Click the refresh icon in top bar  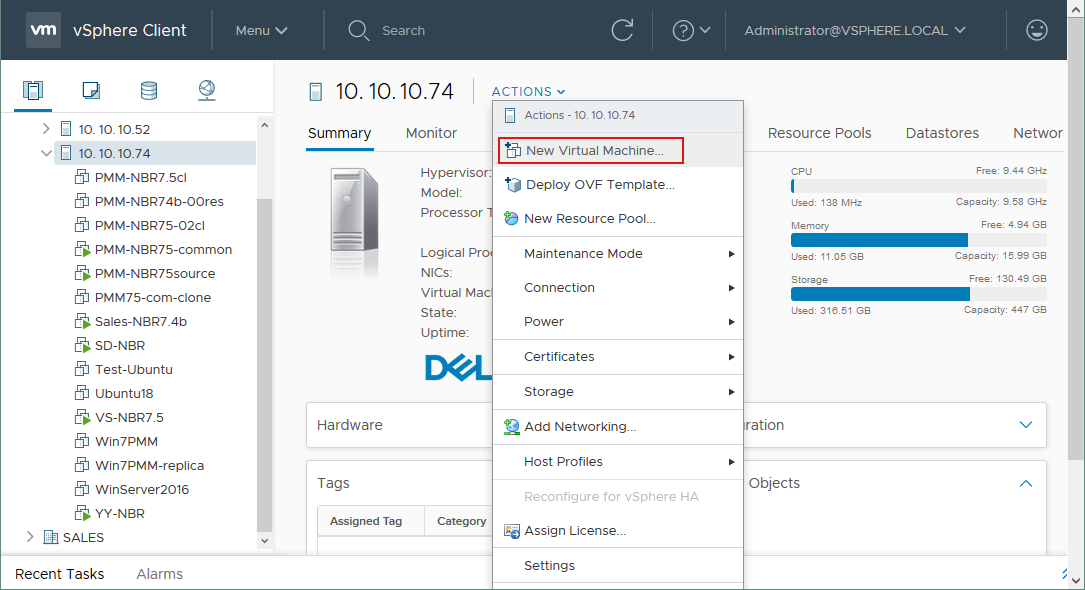pos(622,30)
